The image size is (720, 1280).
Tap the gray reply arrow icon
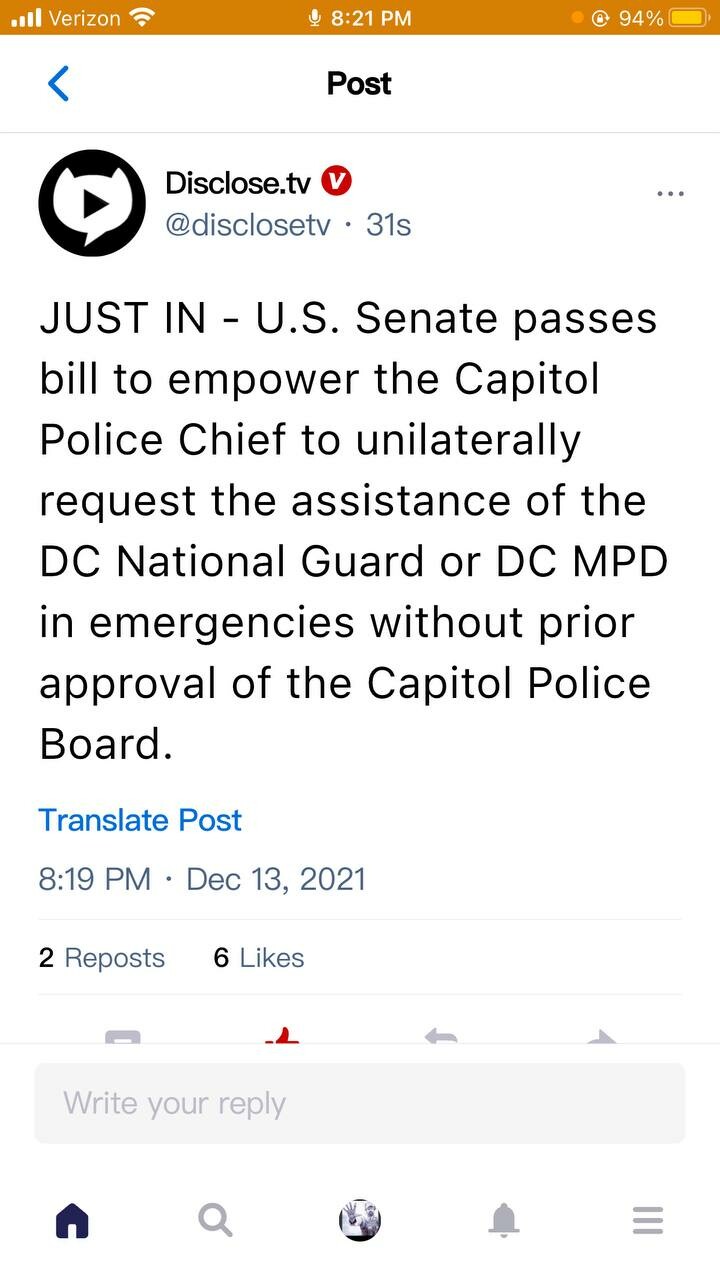click(441, 1037)
